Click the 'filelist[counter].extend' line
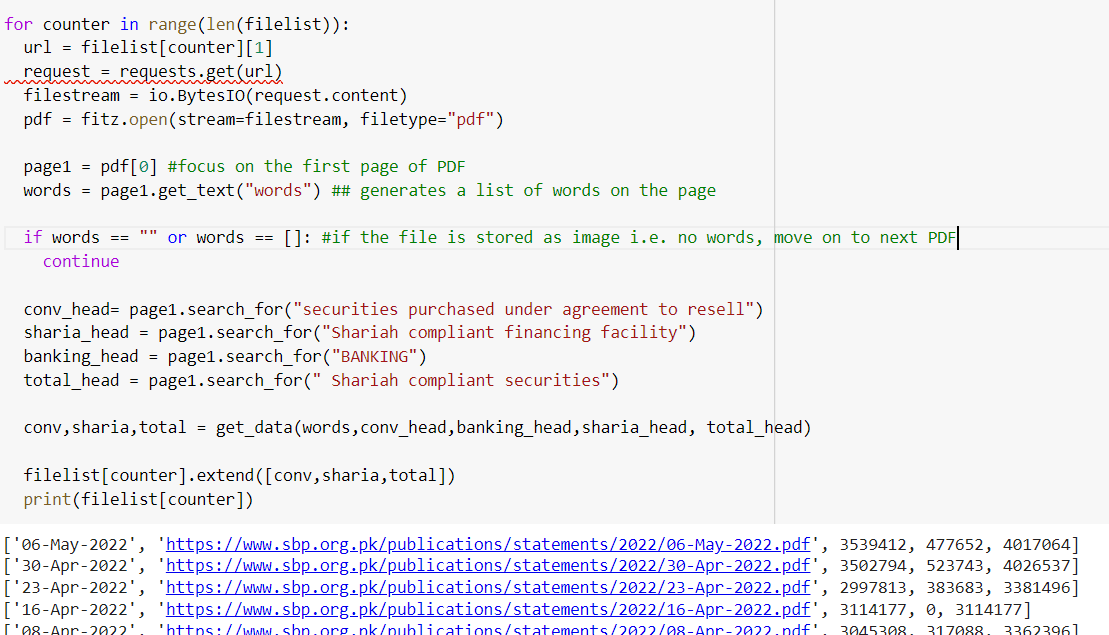Image resolution: width=1109 pixels, height=635 pixels. (x=239, y=475)
